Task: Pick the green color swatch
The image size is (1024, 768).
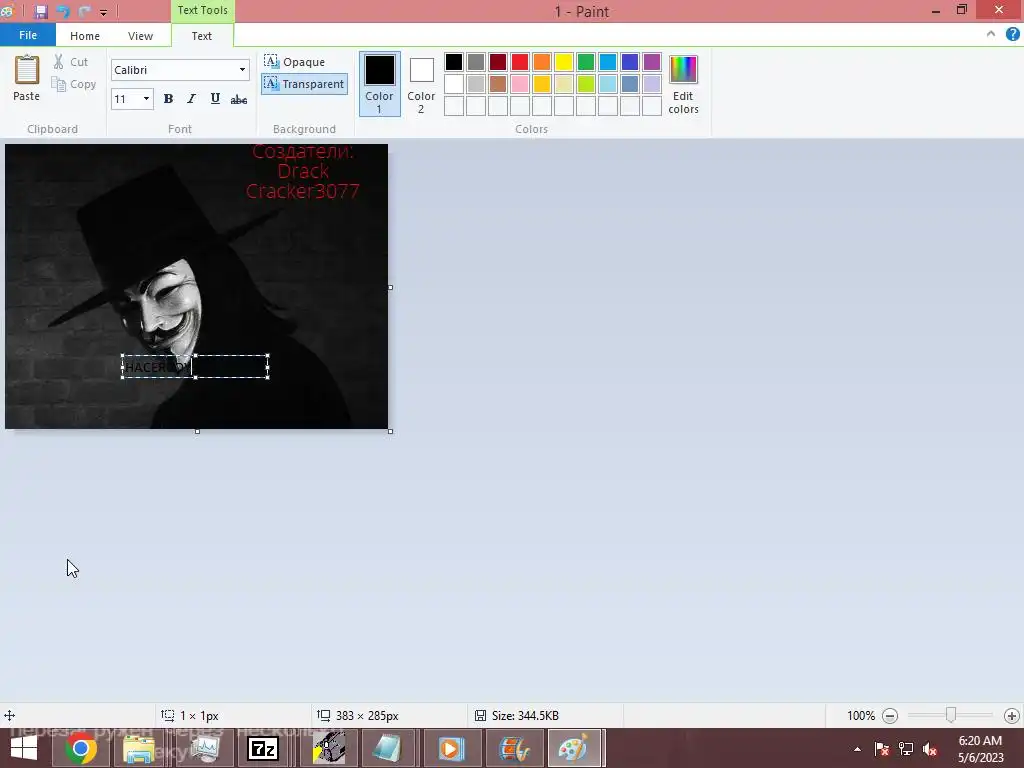Action: click(586, 62)
